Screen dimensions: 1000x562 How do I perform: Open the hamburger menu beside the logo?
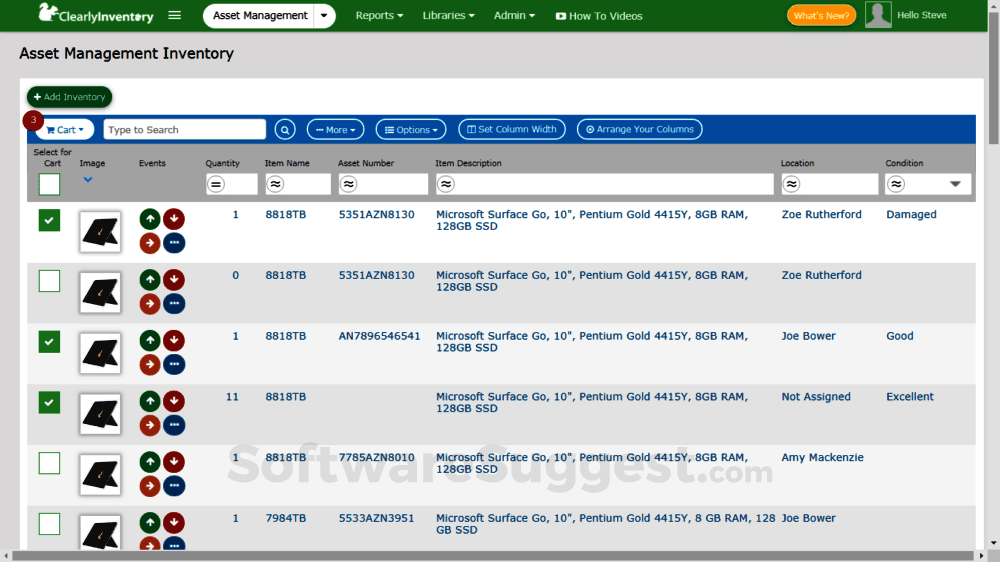tap(174, 15)
